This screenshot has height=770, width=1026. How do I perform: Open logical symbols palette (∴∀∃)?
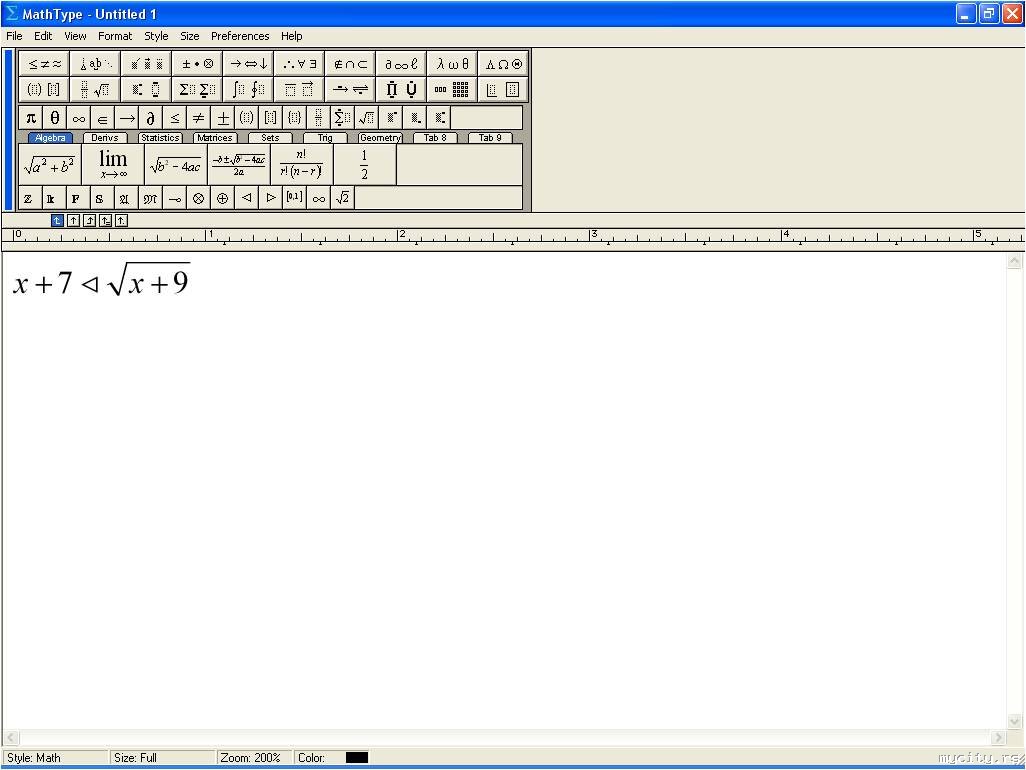(300, 64)
